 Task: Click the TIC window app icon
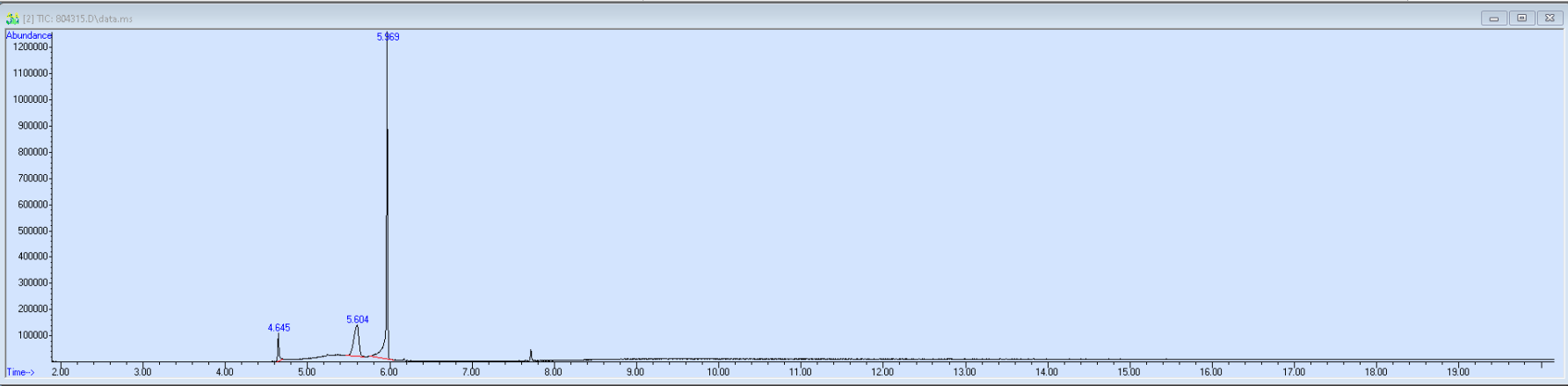pos(12,18)
